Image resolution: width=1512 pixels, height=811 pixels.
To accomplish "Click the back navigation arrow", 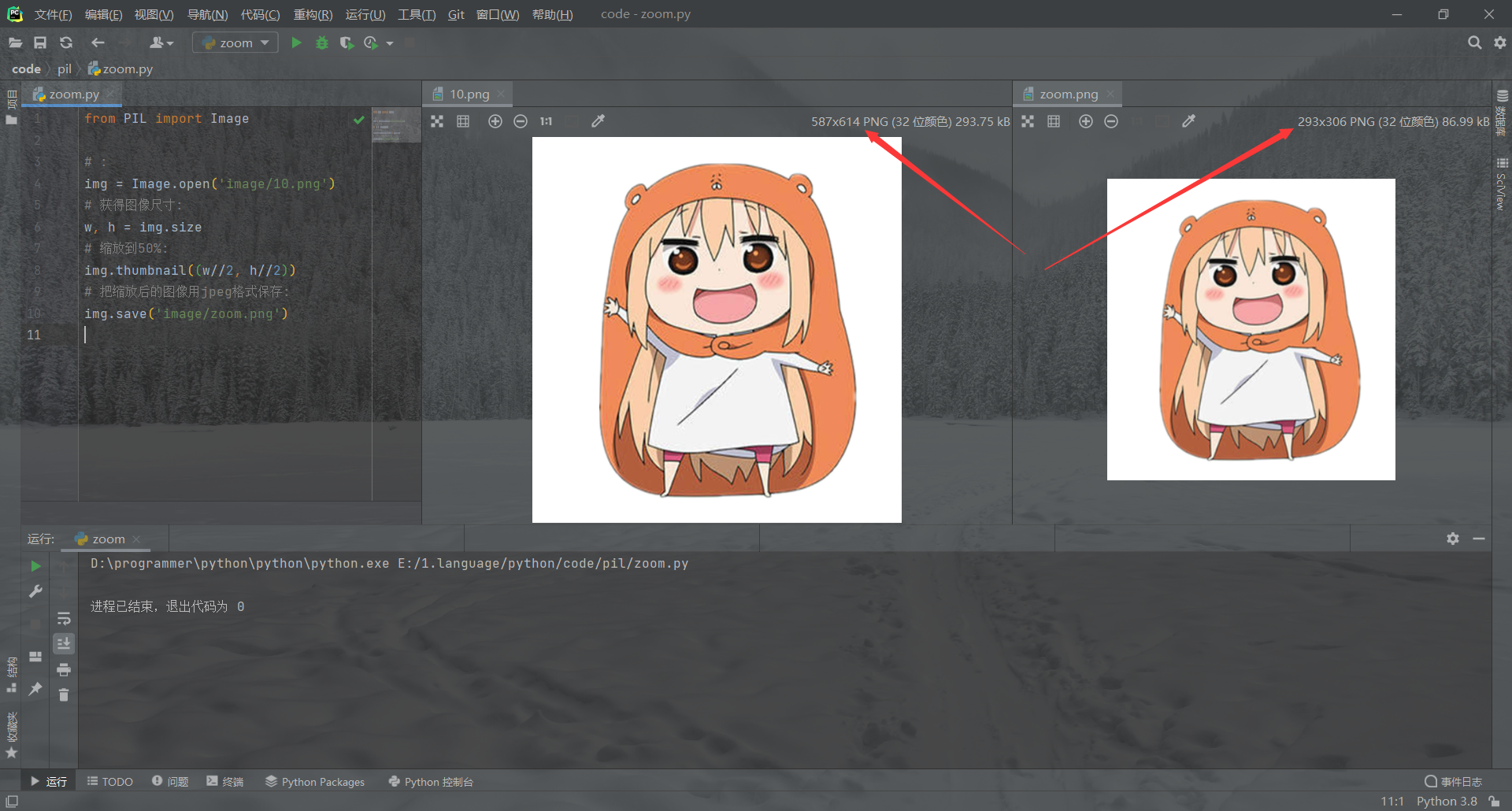I will tap(98, 43).
